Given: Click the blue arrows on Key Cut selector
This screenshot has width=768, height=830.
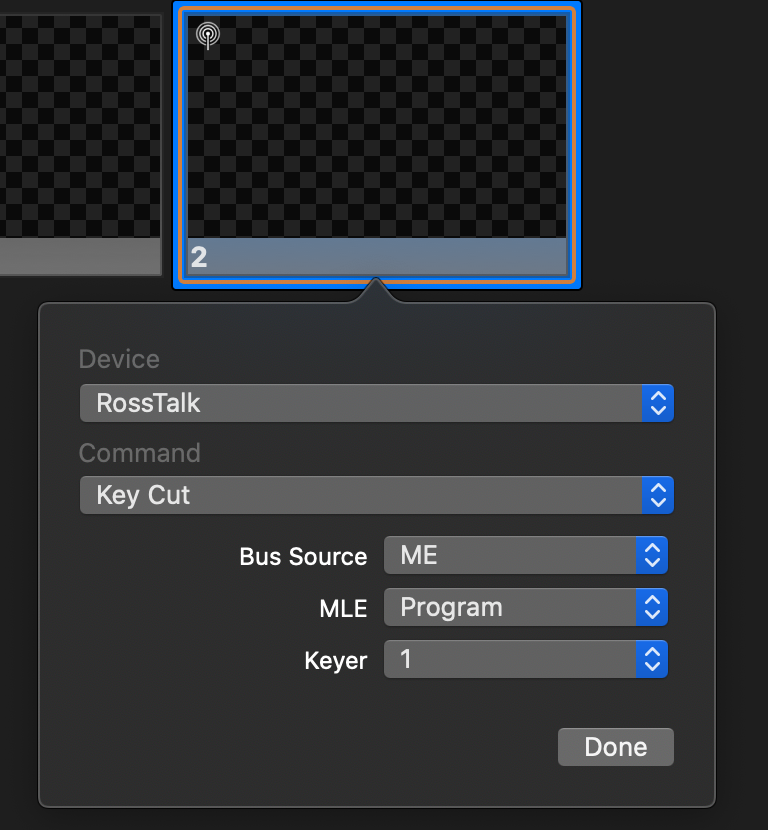Looking at the screenshot, I should point(657,495).
